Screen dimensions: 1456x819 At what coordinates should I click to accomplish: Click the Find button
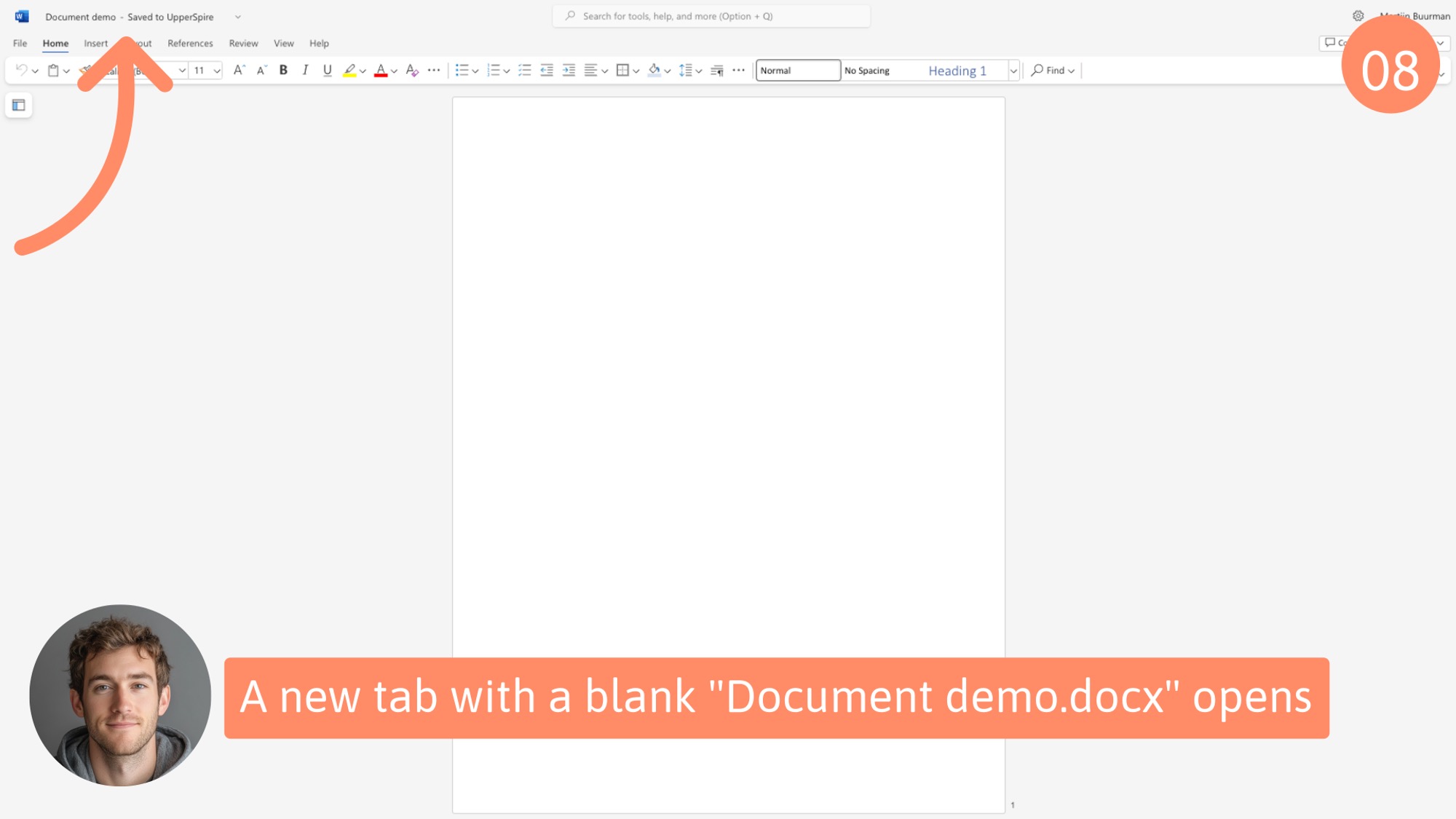click(1053, 70)
